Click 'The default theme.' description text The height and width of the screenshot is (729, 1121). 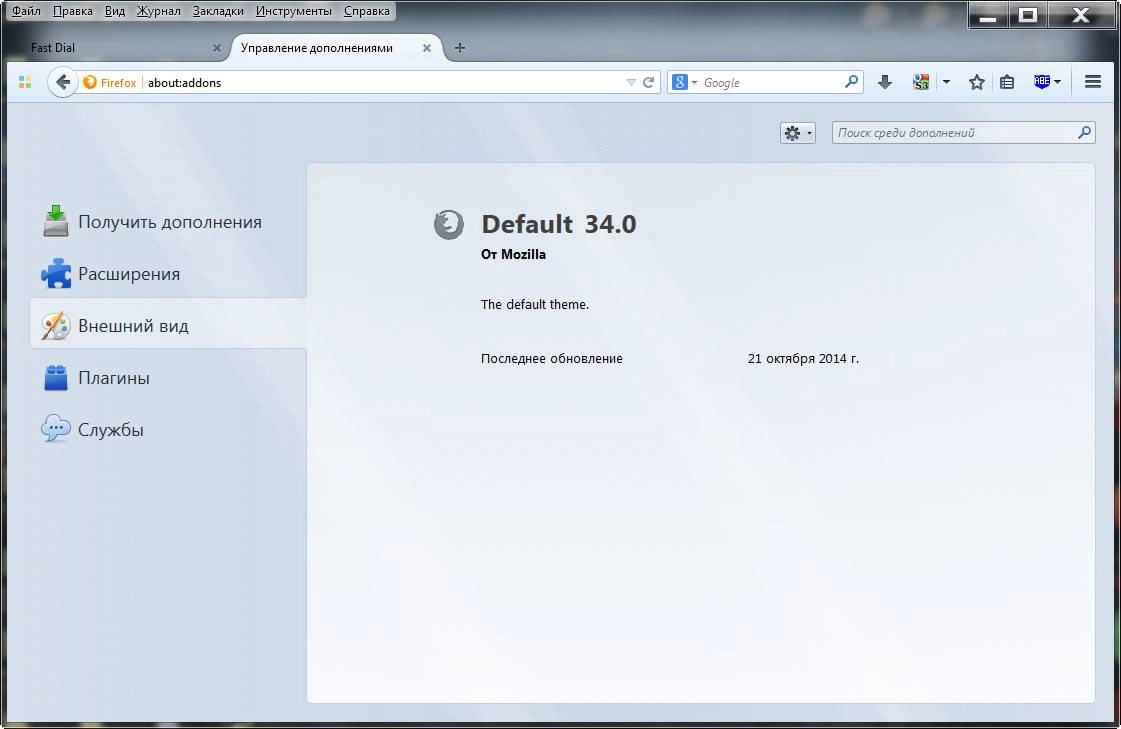point(535,304)
